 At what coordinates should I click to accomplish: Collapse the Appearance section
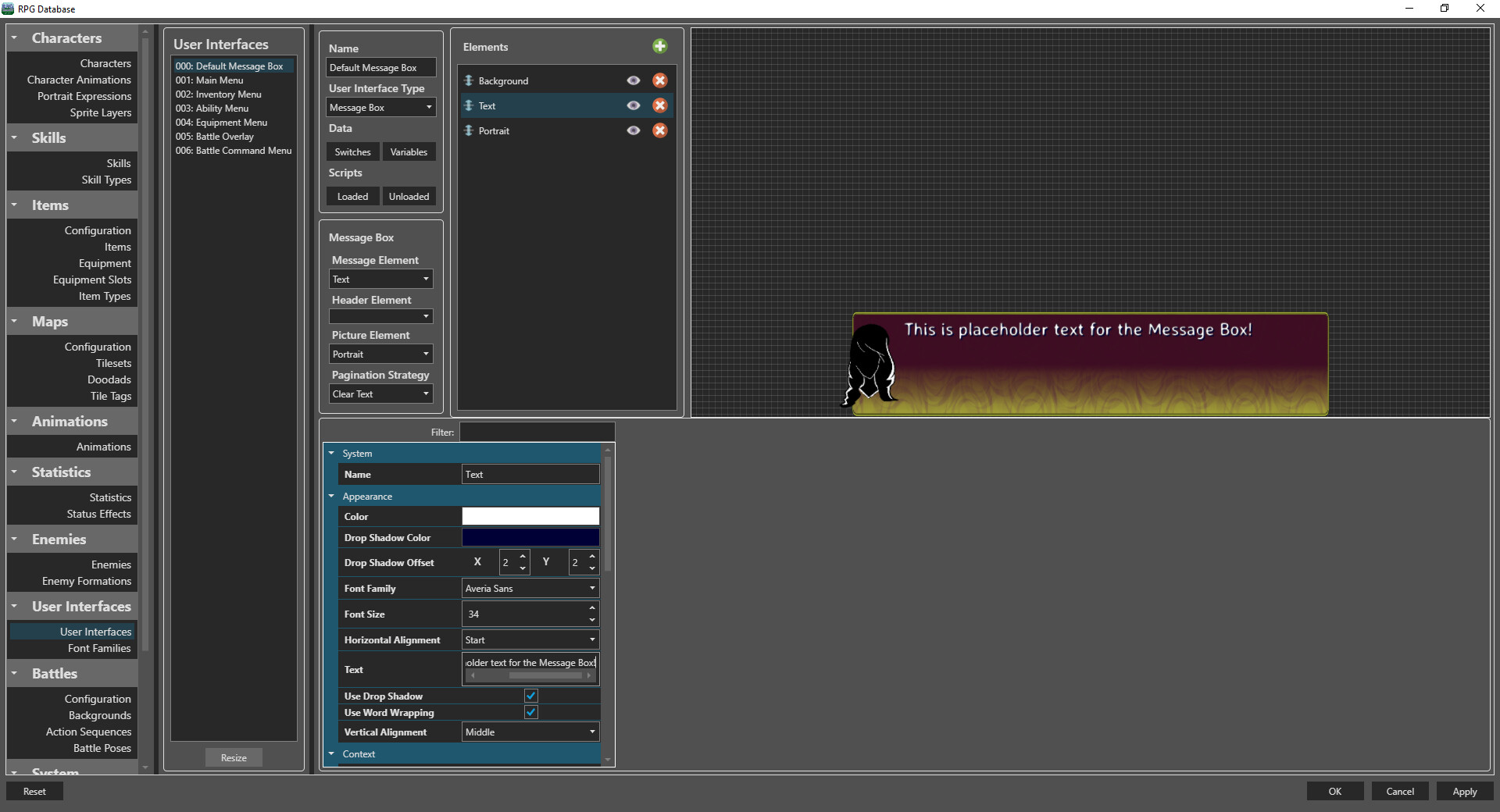[331, 496]
